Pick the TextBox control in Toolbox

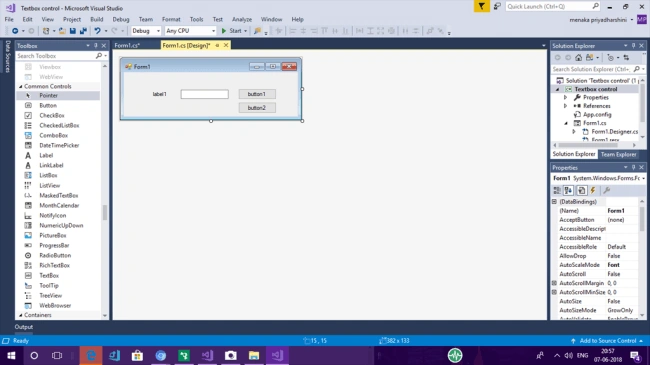click(x=49, y=275)
